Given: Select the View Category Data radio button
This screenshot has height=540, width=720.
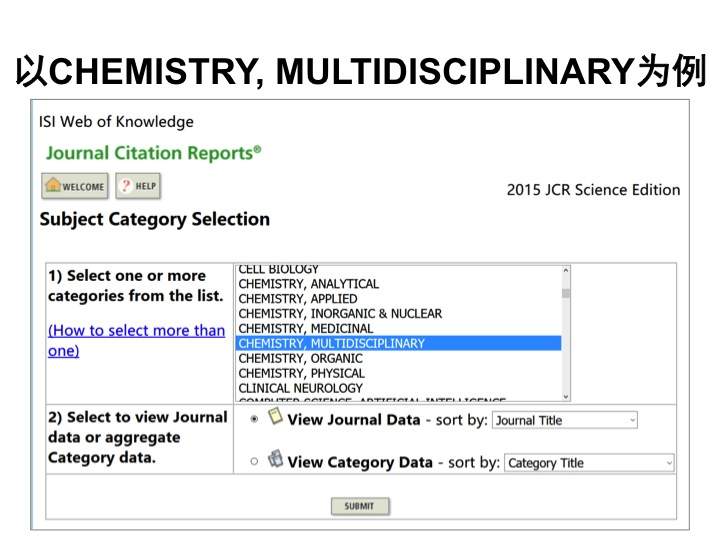Looking at the screenshot, I should 254,461.
